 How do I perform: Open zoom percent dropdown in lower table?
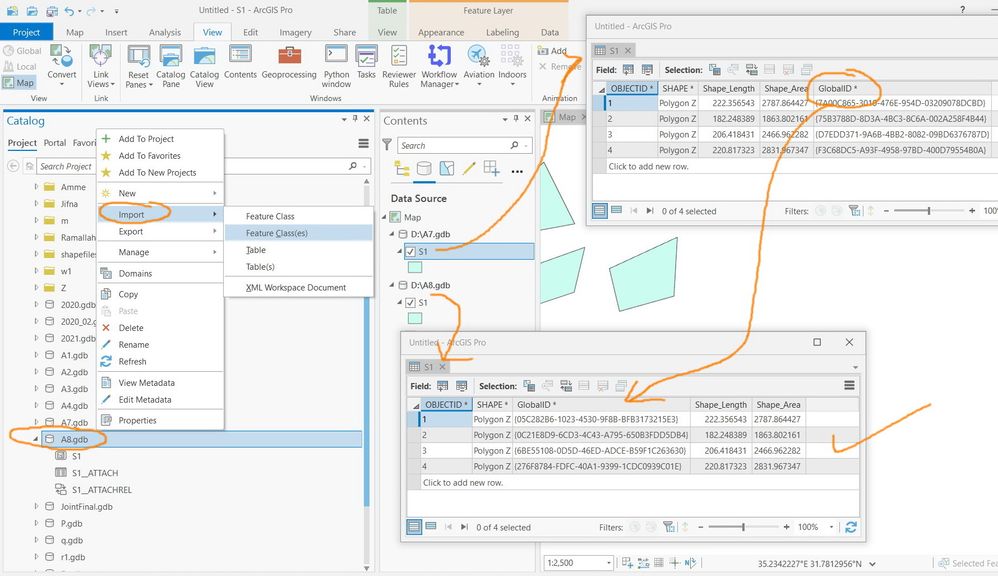tap(831, 527)
